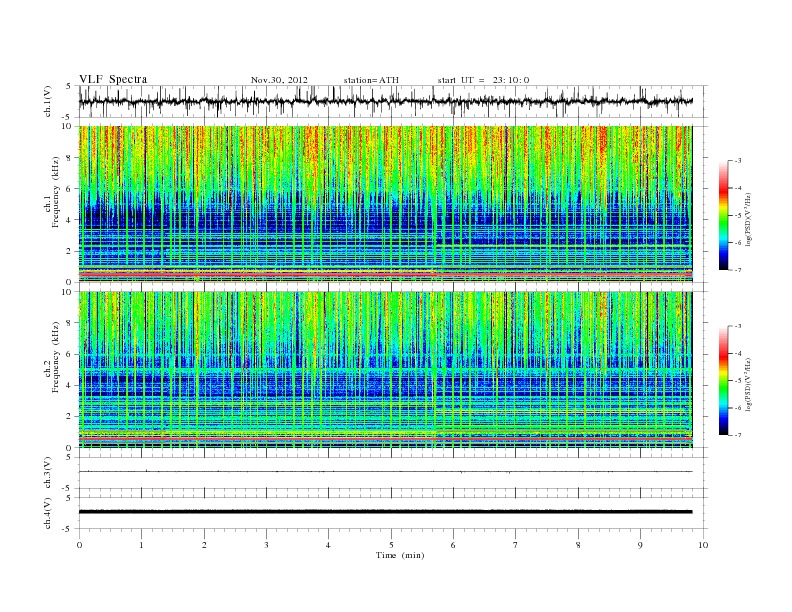Screen dimensions: 792x612
Task: Click the "5" tick on the time axis
Action: [x=391, y=545]
